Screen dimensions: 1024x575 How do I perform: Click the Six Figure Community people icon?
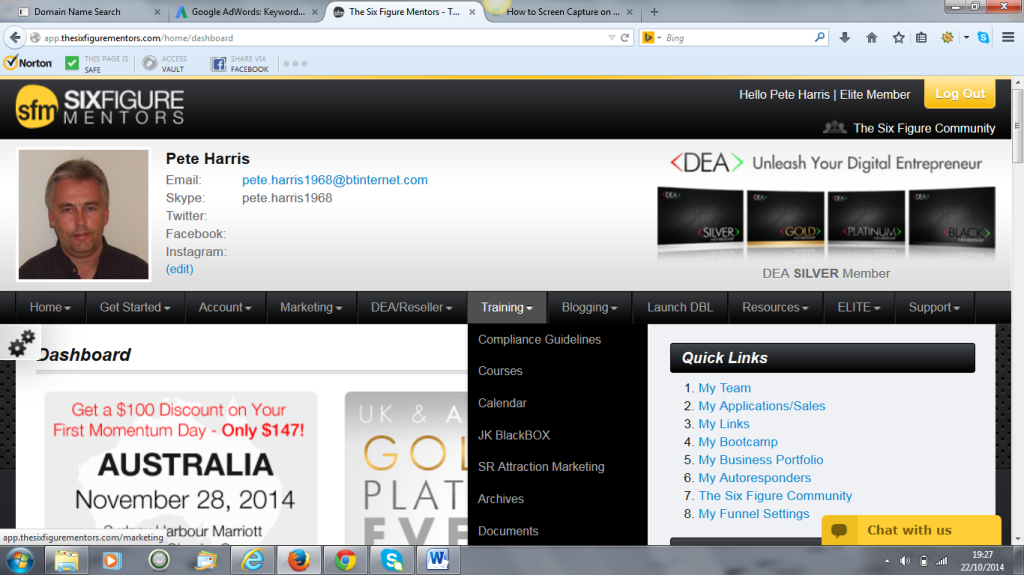(835, 127)
